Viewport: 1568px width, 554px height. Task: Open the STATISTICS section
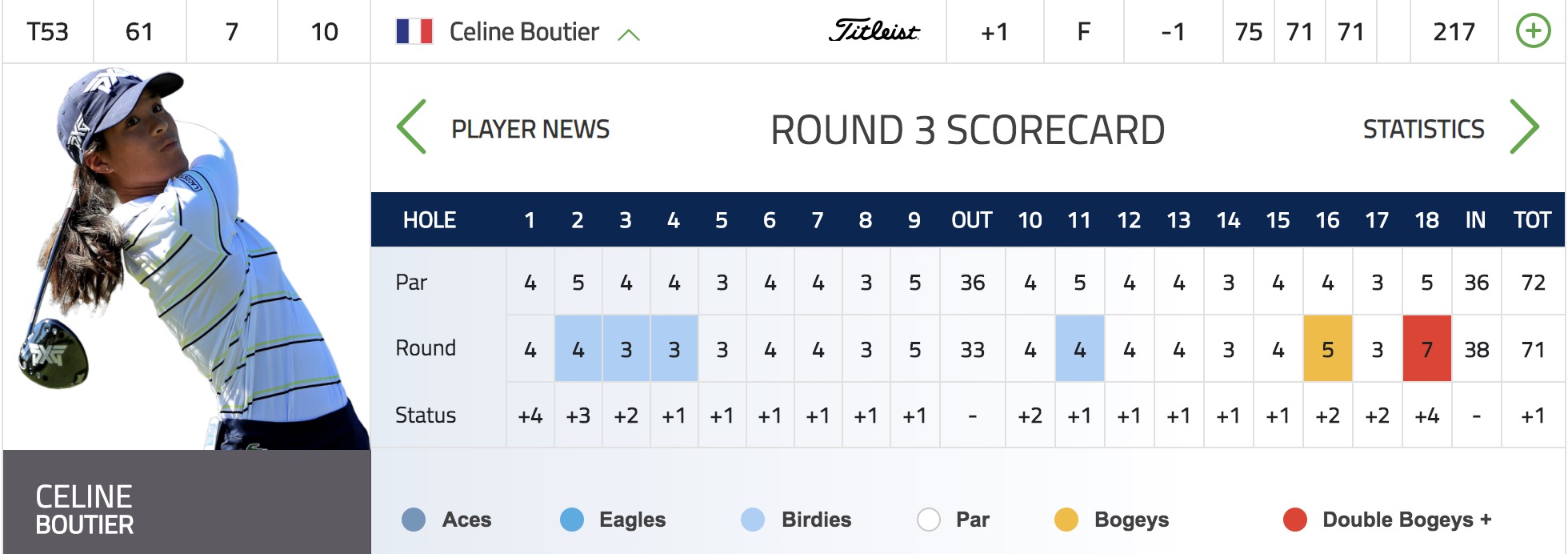1423,129
